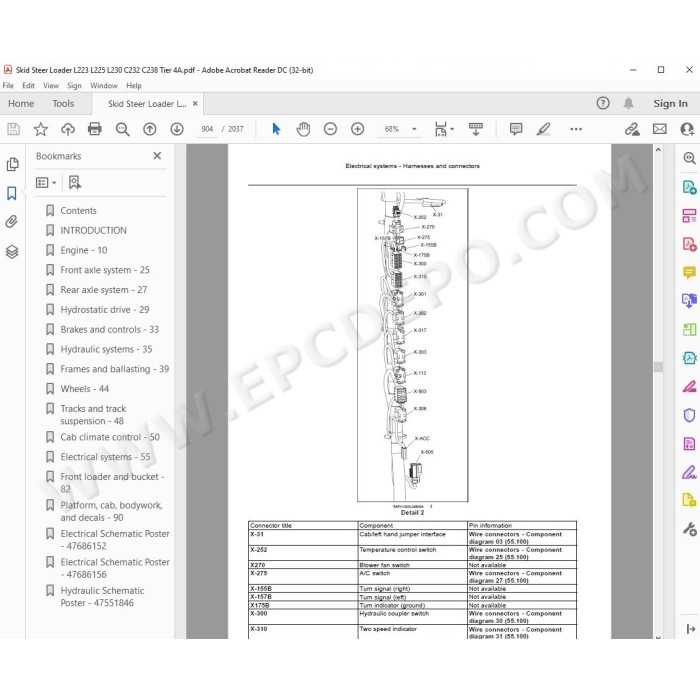The image size is (700, 700).
Task: Open the fit page options icon
Action: (444, 129)
